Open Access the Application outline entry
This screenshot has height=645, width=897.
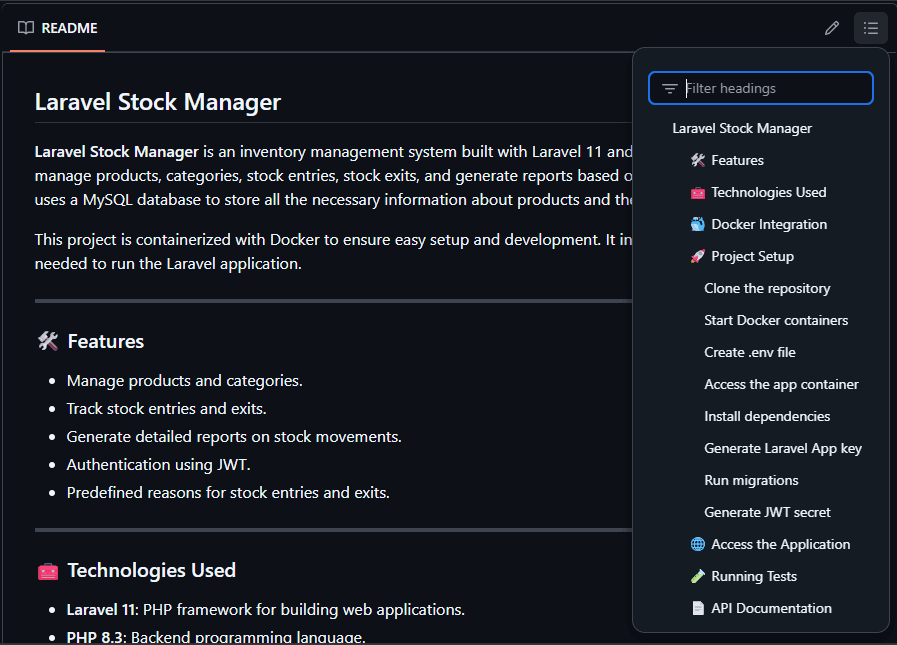[x=771, y=544]
